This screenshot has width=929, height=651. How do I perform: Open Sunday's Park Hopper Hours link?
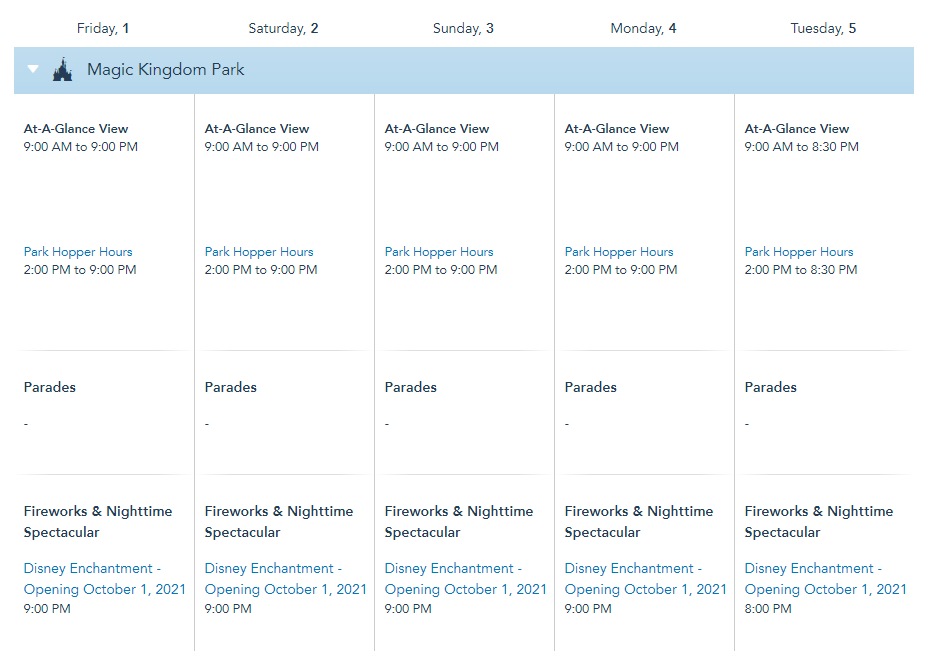[x=439, y=252]
